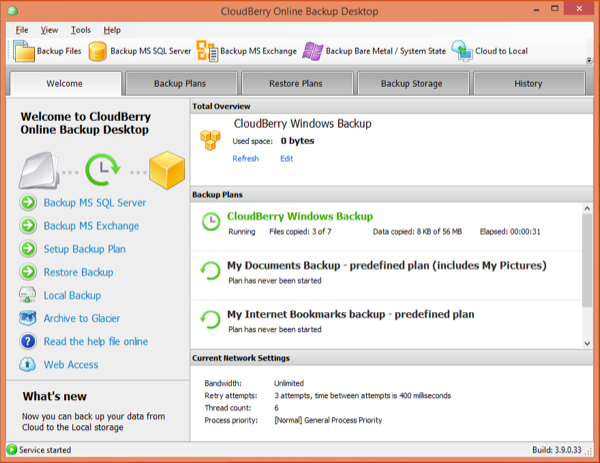Open the Web Access link

coord(71,365)
